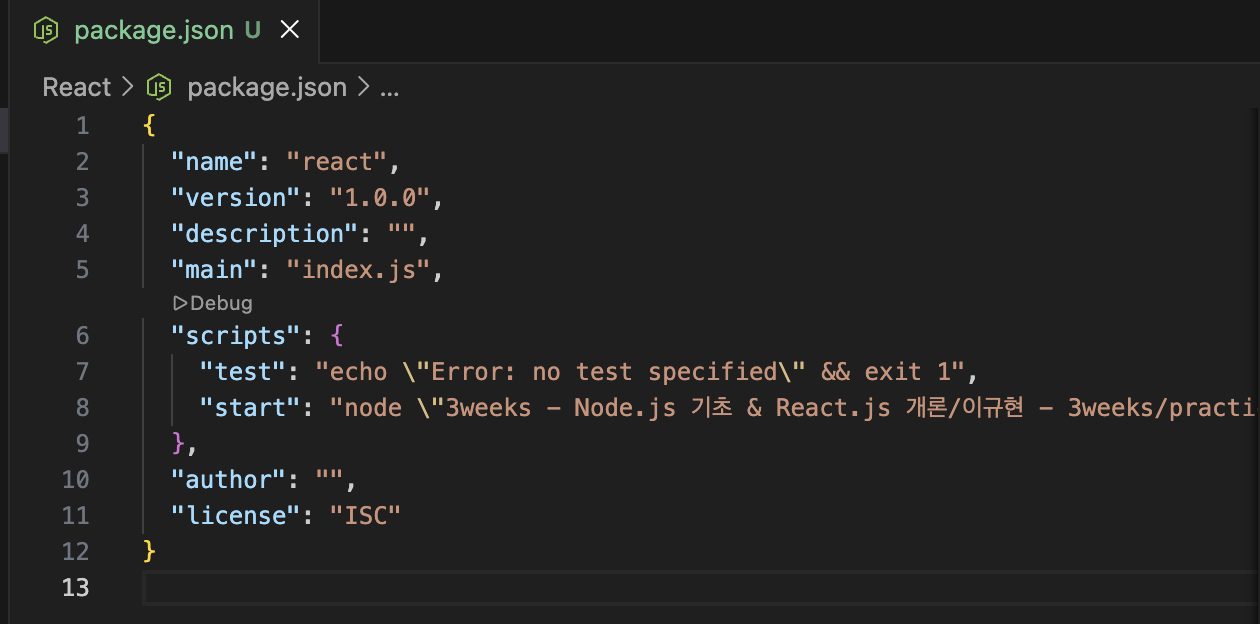Click the chevron right after React breadcrumb
Image resolution: width=1260 pixels, height=624 pixels.
pos(127,88)
